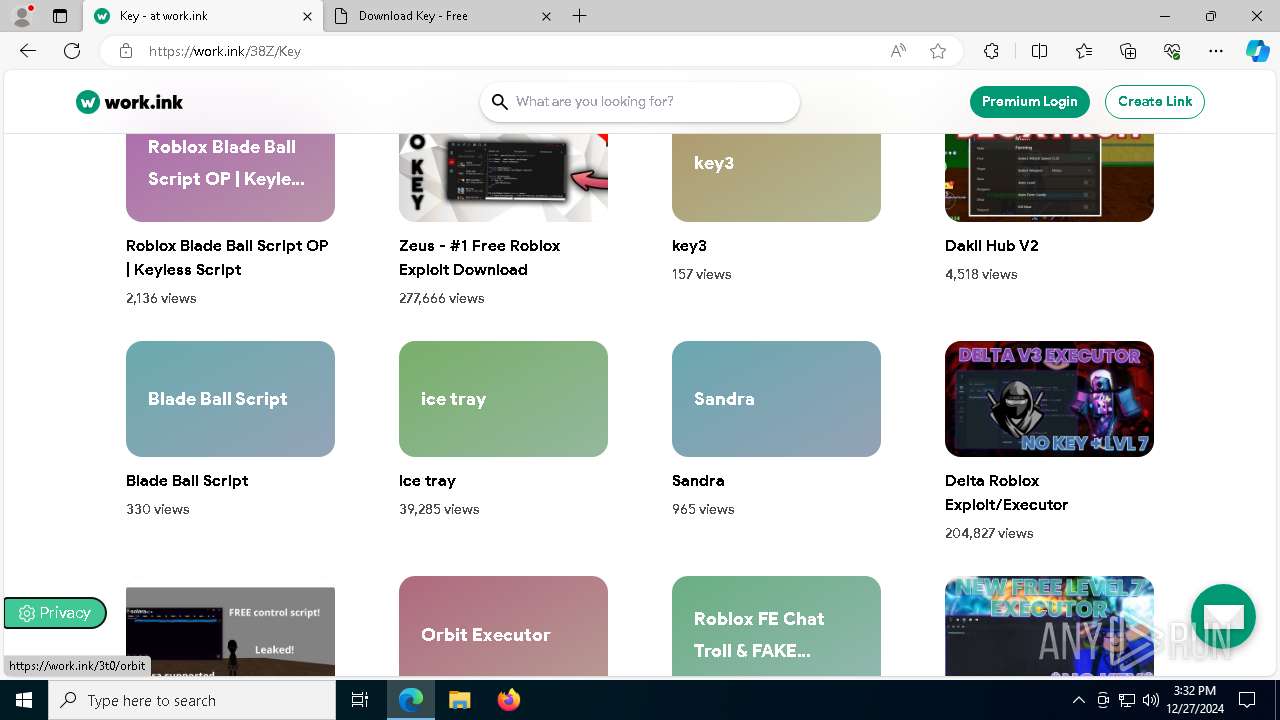Focus the Windows taskbar search box
Image resolution: width=1280 pixels, height=720 pixels.
192,700
